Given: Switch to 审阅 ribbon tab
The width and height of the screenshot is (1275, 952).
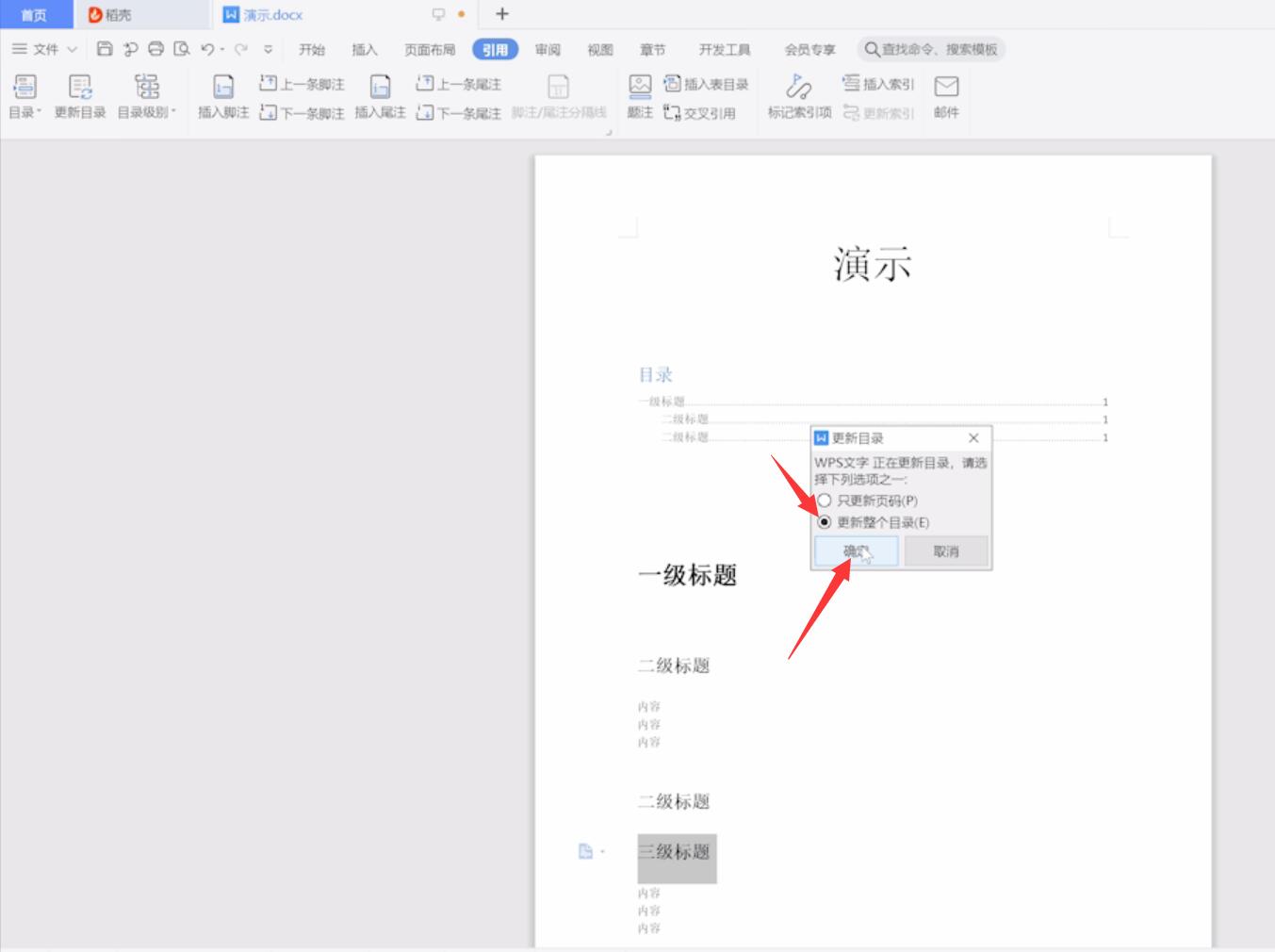Looking at the screenshot, I should pyautogui.click(x=548, y=50).
